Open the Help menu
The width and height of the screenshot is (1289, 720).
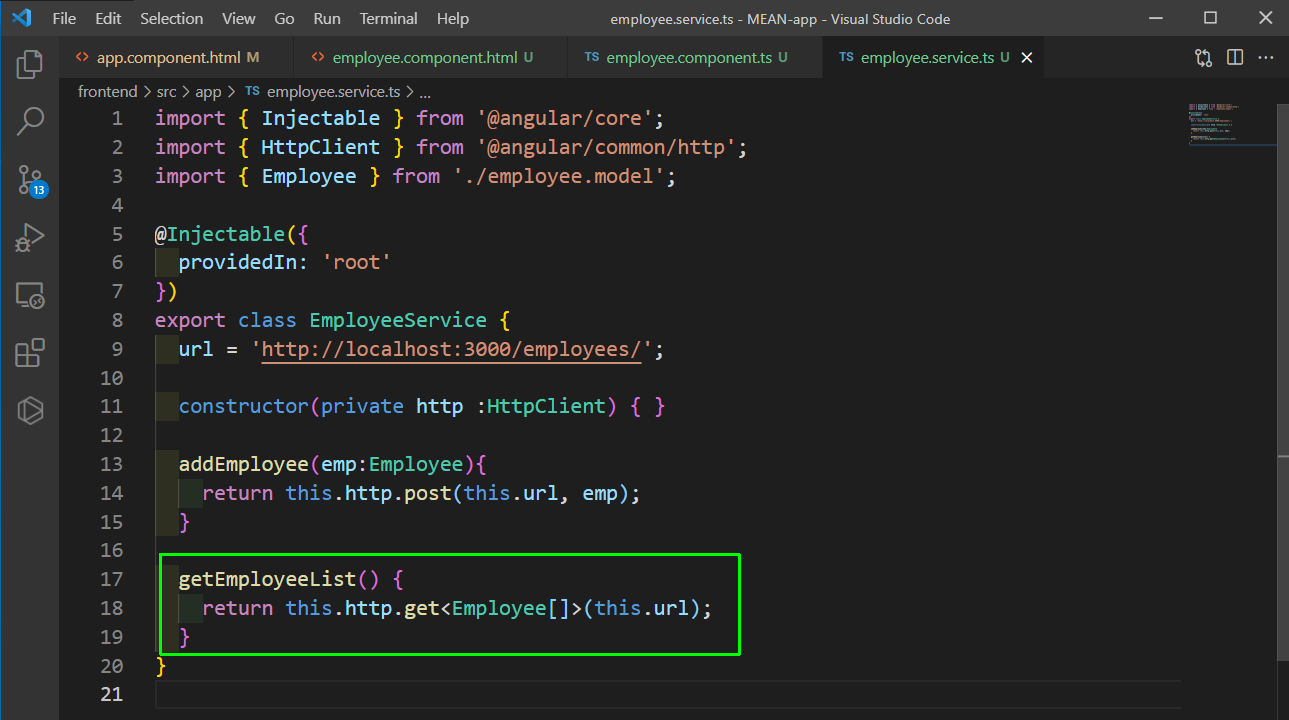453,19
